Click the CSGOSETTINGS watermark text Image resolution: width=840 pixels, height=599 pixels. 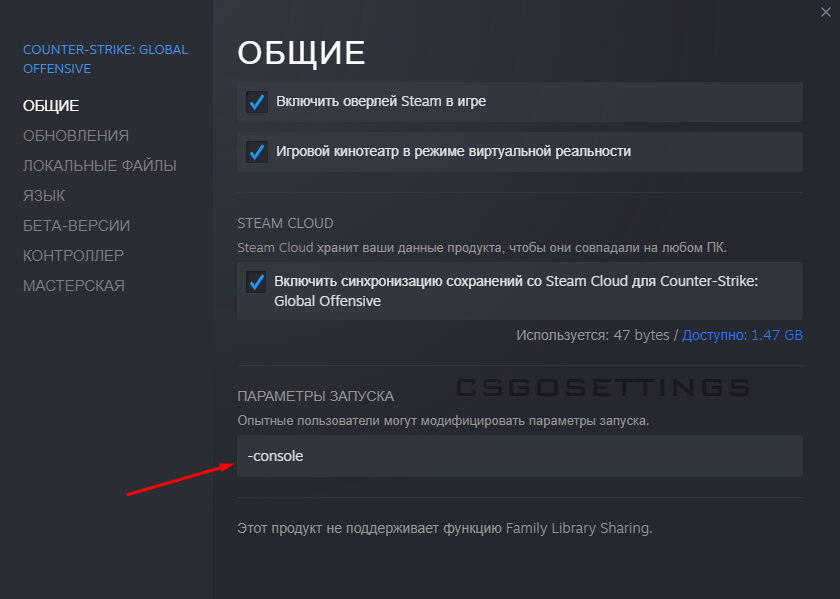(x=602, y=388)
